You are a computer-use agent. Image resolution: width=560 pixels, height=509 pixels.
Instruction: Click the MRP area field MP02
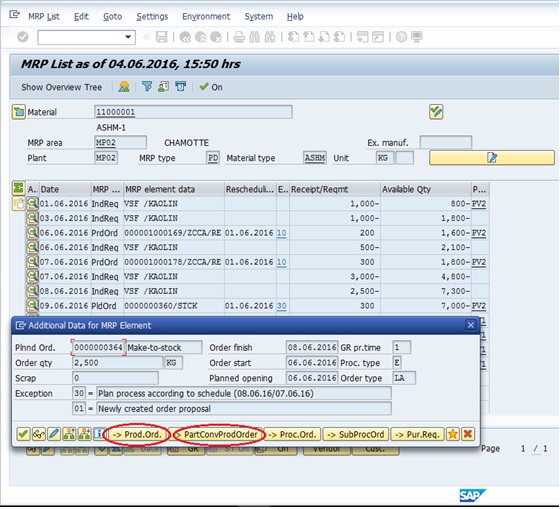120,142
